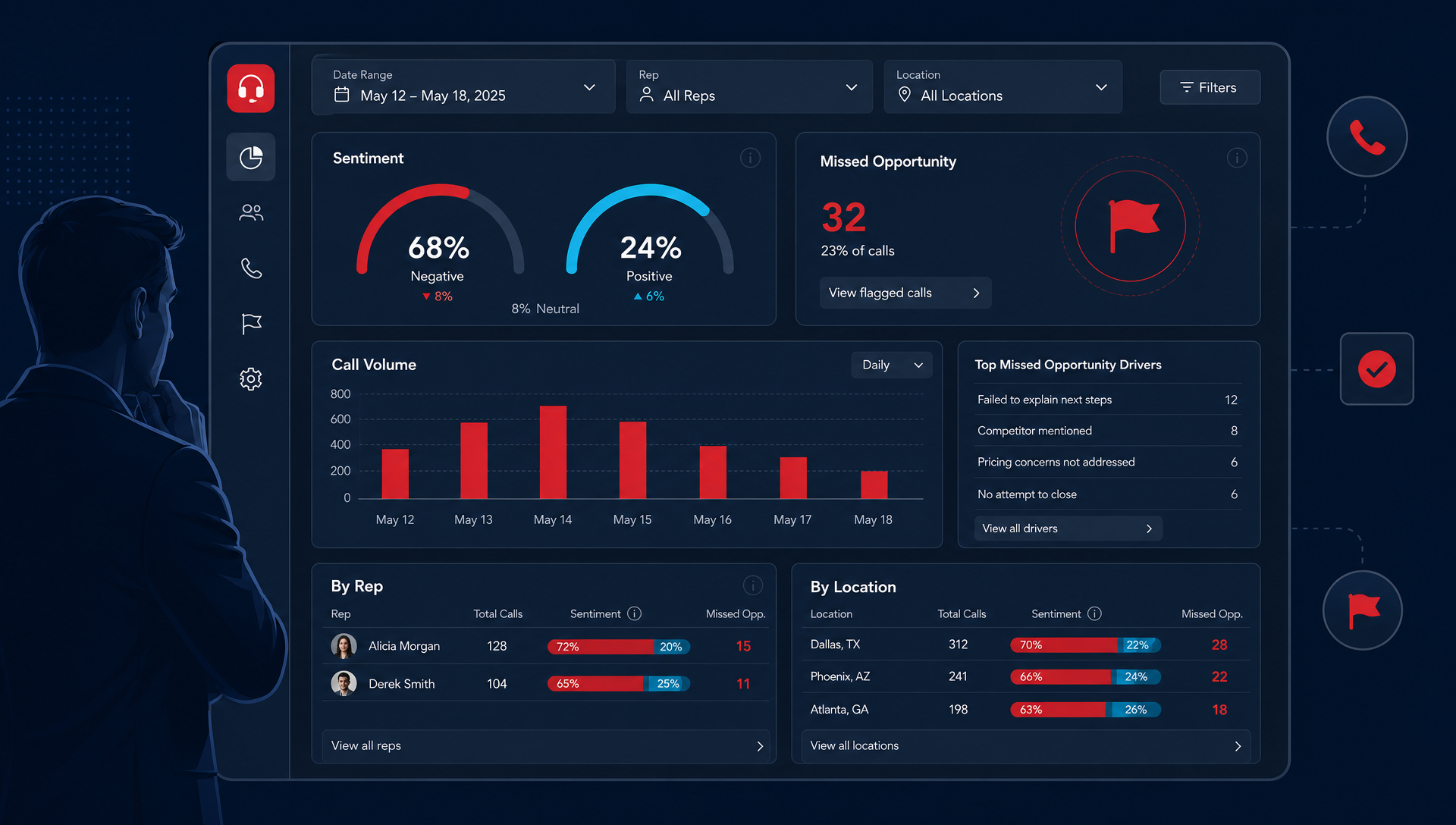Select 'Pricing concerns not addressed' driver
This screenshot has height=825, width=1456.
(x=1108, y=463)
